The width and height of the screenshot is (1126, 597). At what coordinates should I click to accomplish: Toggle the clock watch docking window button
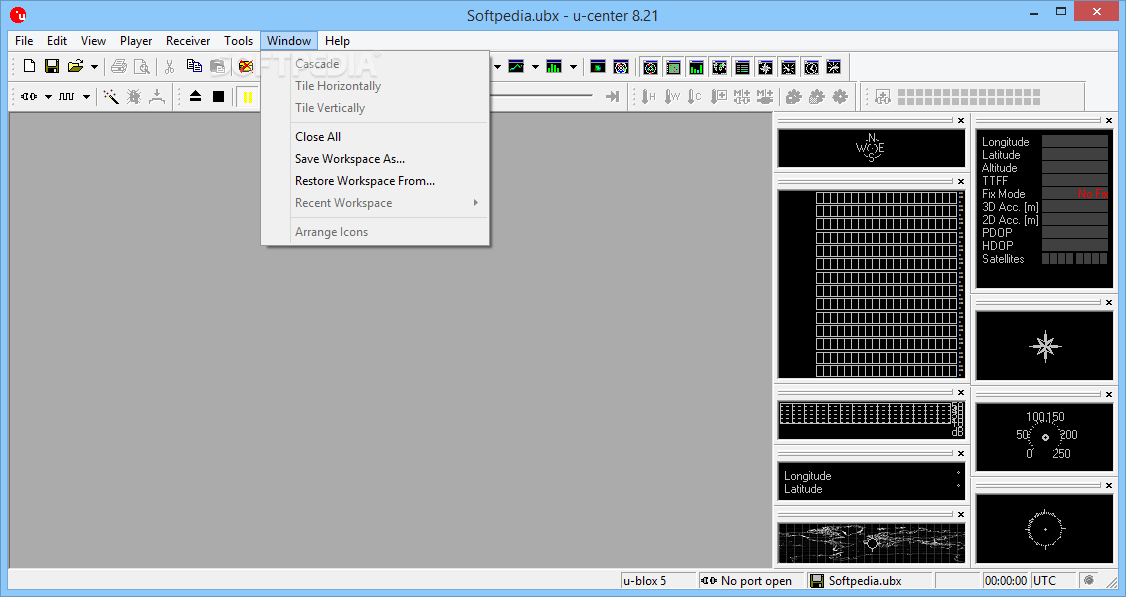point(811,68)
